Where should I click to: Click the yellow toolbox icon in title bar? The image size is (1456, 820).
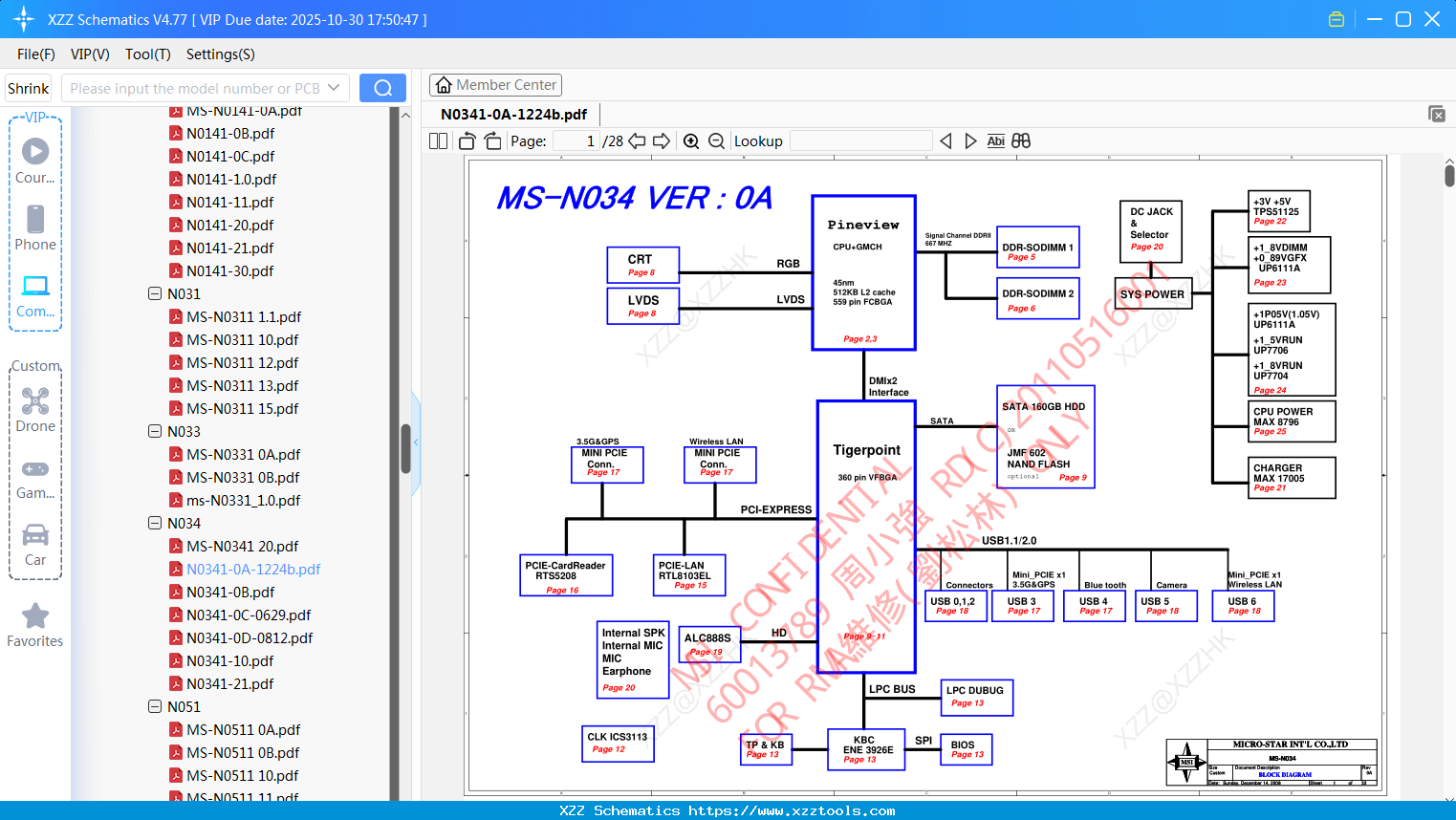pos(1336,19)
